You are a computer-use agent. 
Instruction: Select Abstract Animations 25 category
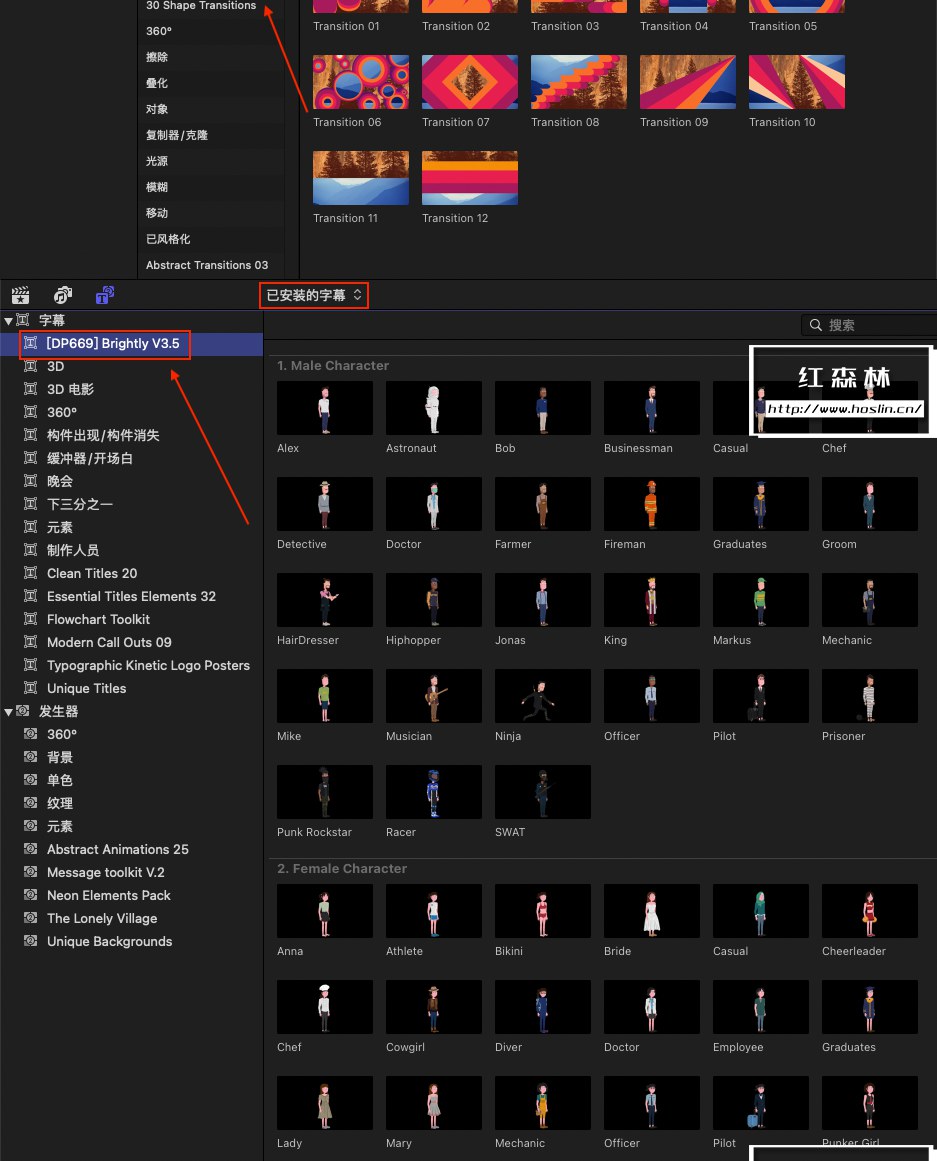[x=131, y=849]
